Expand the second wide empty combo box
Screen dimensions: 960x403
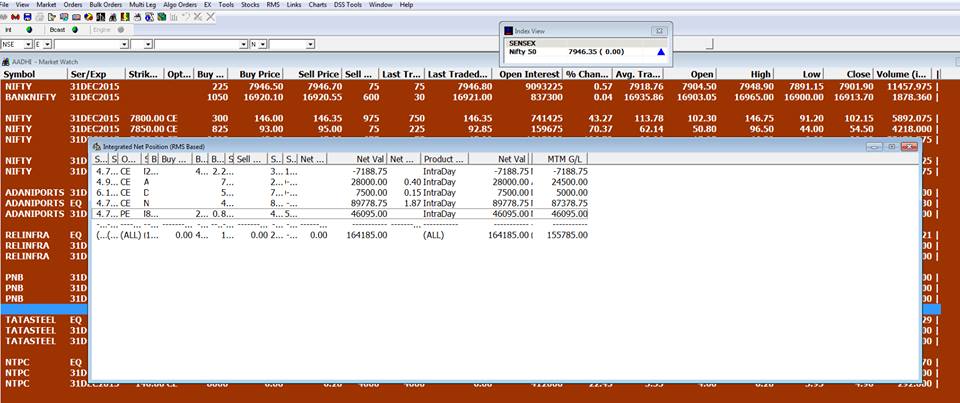[243, 44]
